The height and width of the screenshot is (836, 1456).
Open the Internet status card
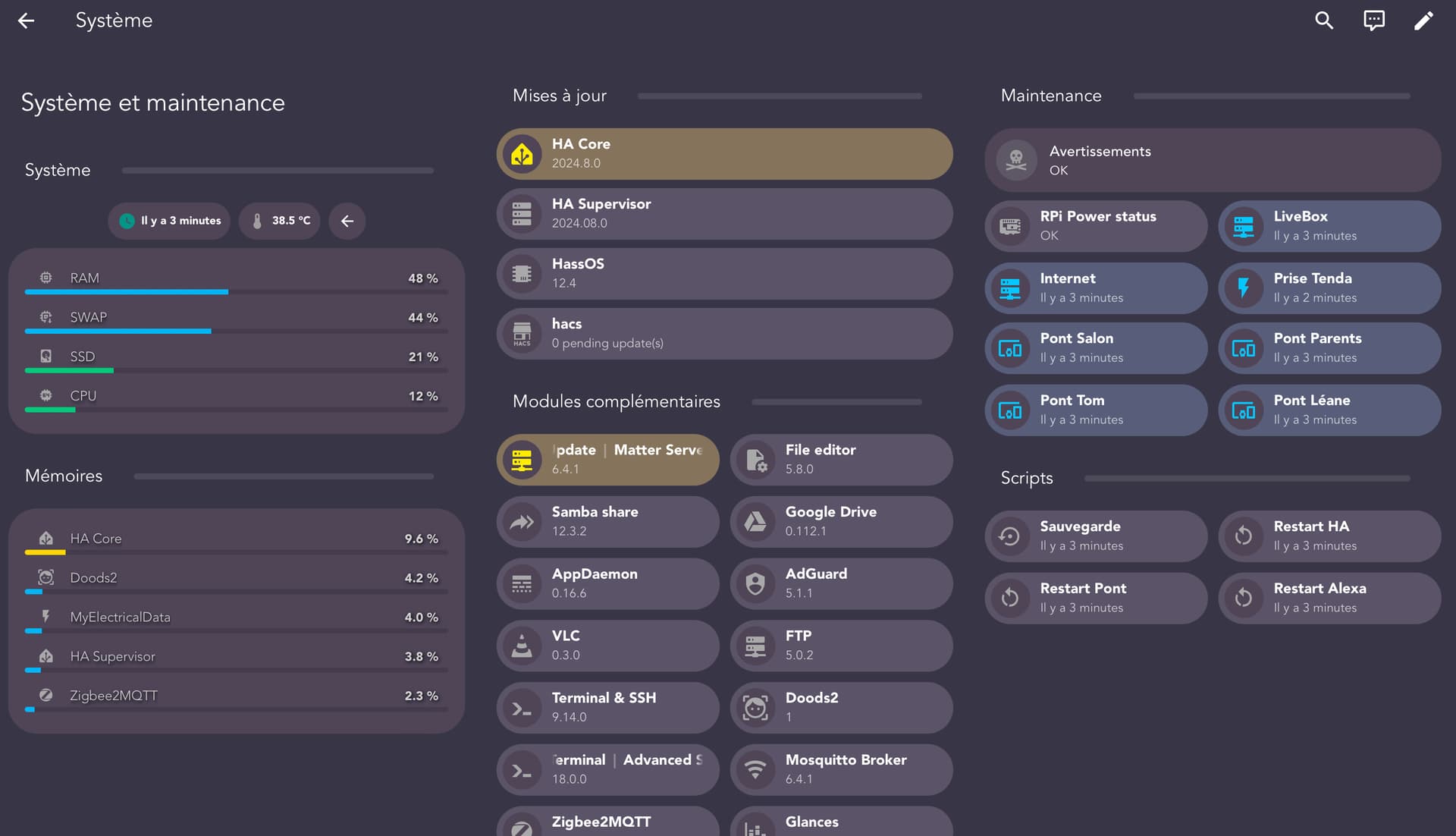point(1096,288)
